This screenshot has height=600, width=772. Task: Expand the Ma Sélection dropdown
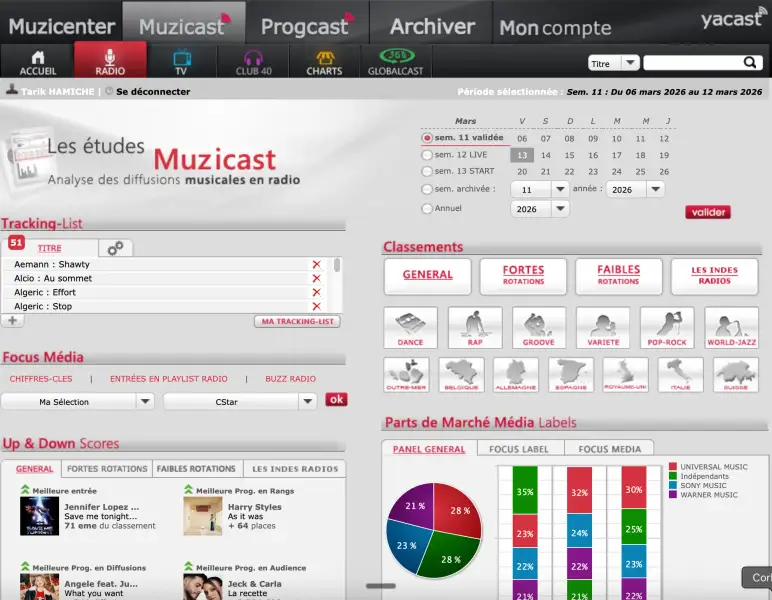78,402
